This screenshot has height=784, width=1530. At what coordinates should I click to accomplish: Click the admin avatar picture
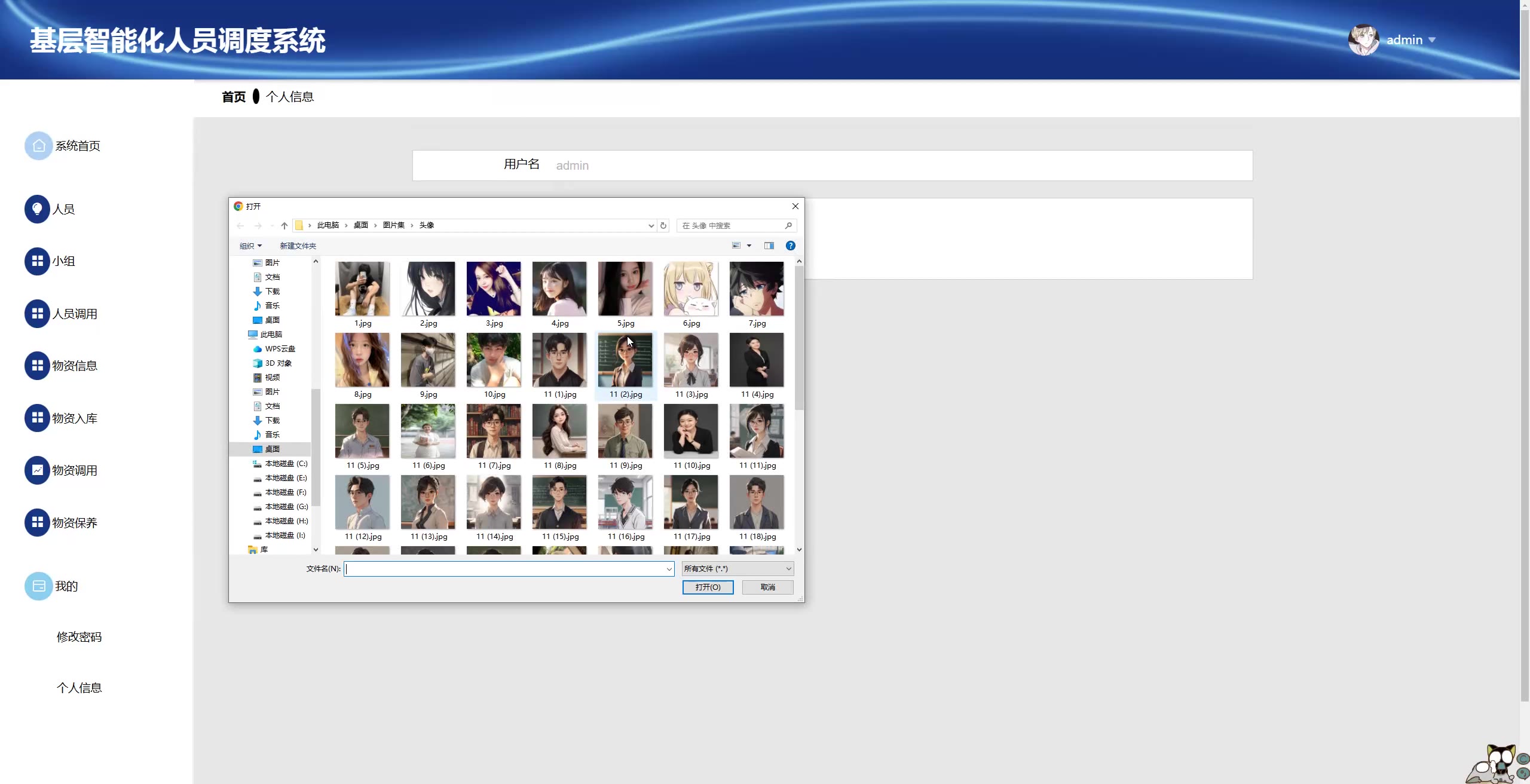[1363, 40]
